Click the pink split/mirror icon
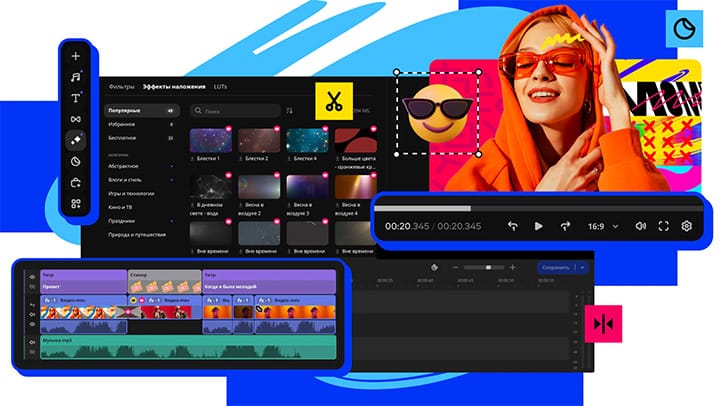720x406 pixels. click(603, 324)
